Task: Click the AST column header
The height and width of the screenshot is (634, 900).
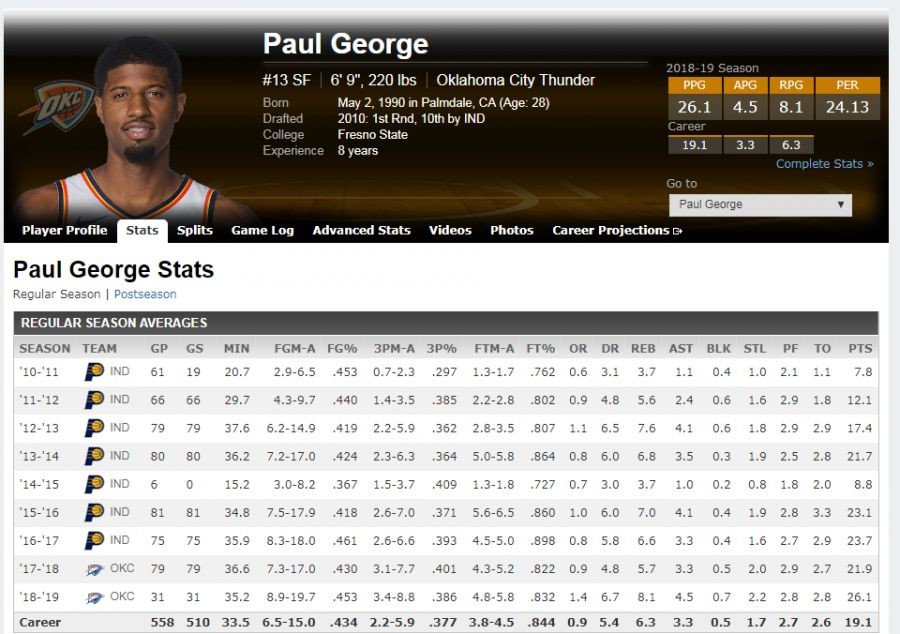Action: 681,349
